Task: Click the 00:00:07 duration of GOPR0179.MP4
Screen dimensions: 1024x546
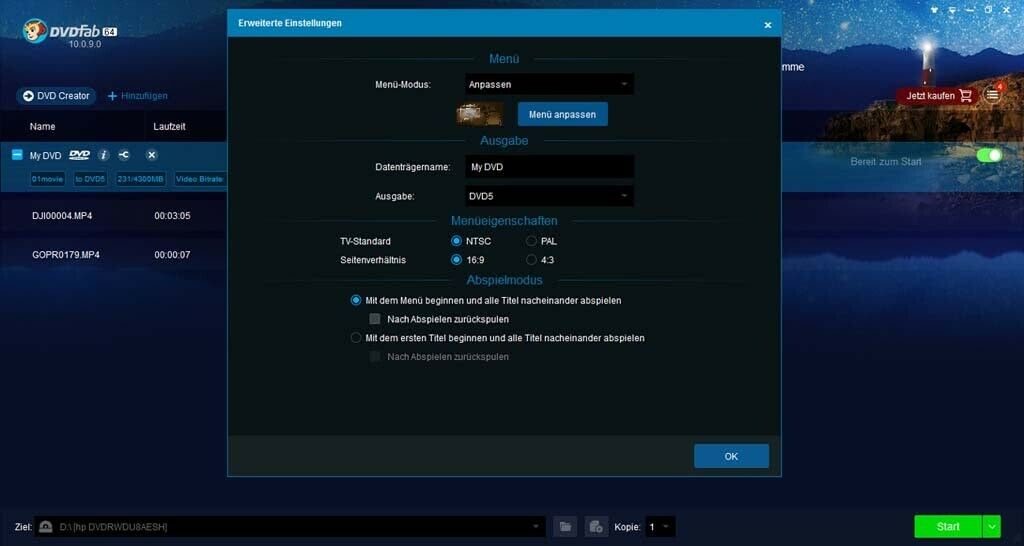Action: click(172, 255)
